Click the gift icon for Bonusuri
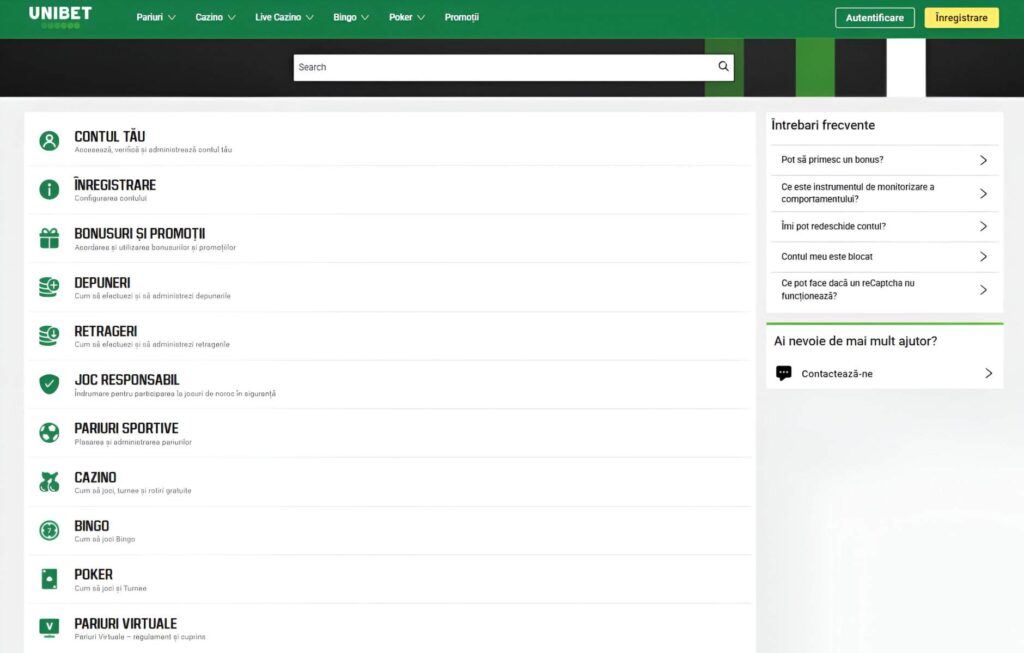This screenshot has height=653, width=1024. [49, 238]
